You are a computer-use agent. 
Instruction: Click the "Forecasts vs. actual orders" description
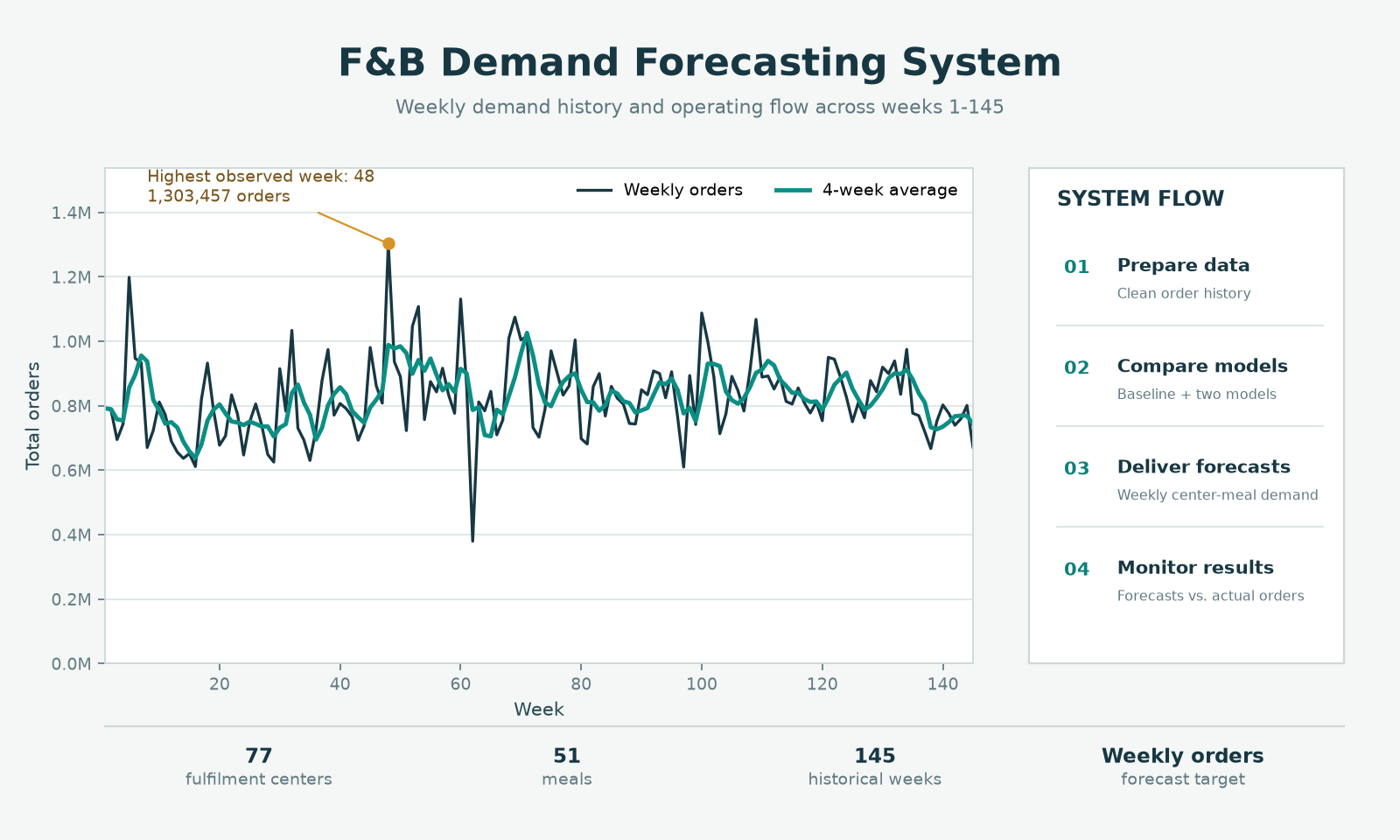click(x=1211, y=596)
